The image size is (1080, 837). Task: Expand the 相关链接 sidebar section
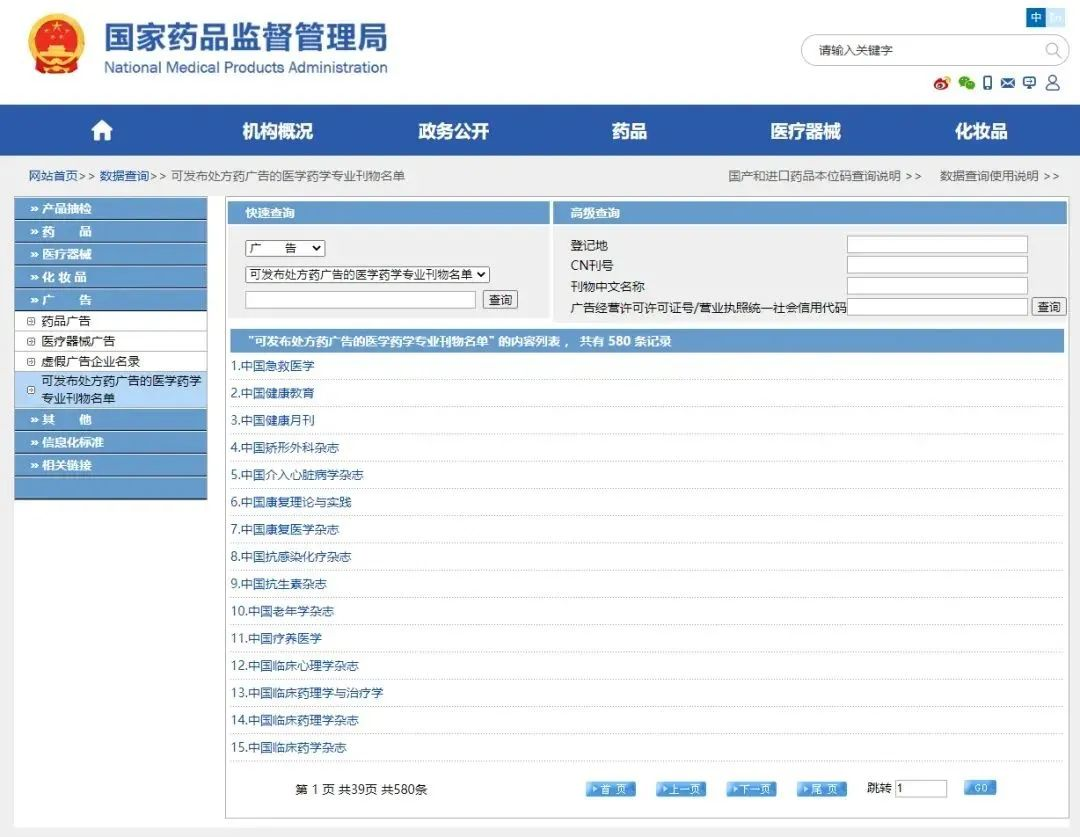111,465
